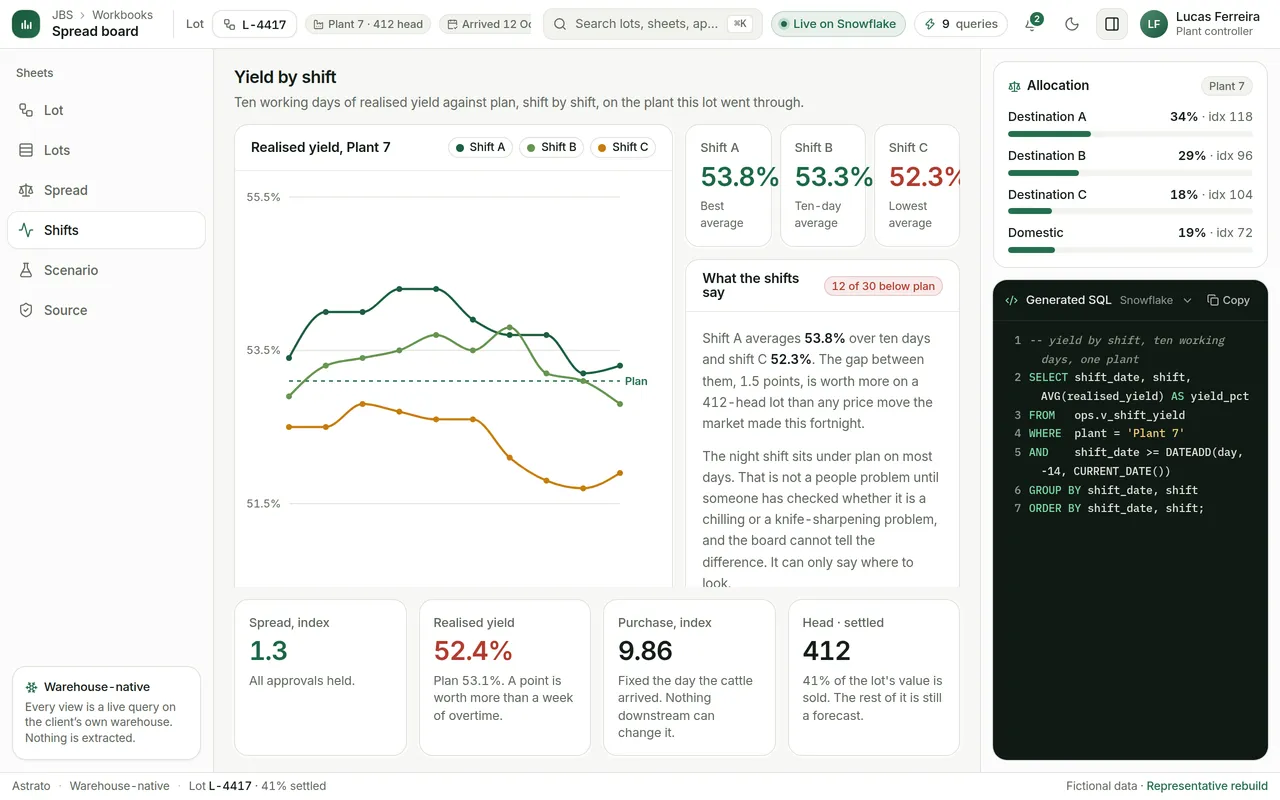Click Live on Snowflake status pill

838,24
